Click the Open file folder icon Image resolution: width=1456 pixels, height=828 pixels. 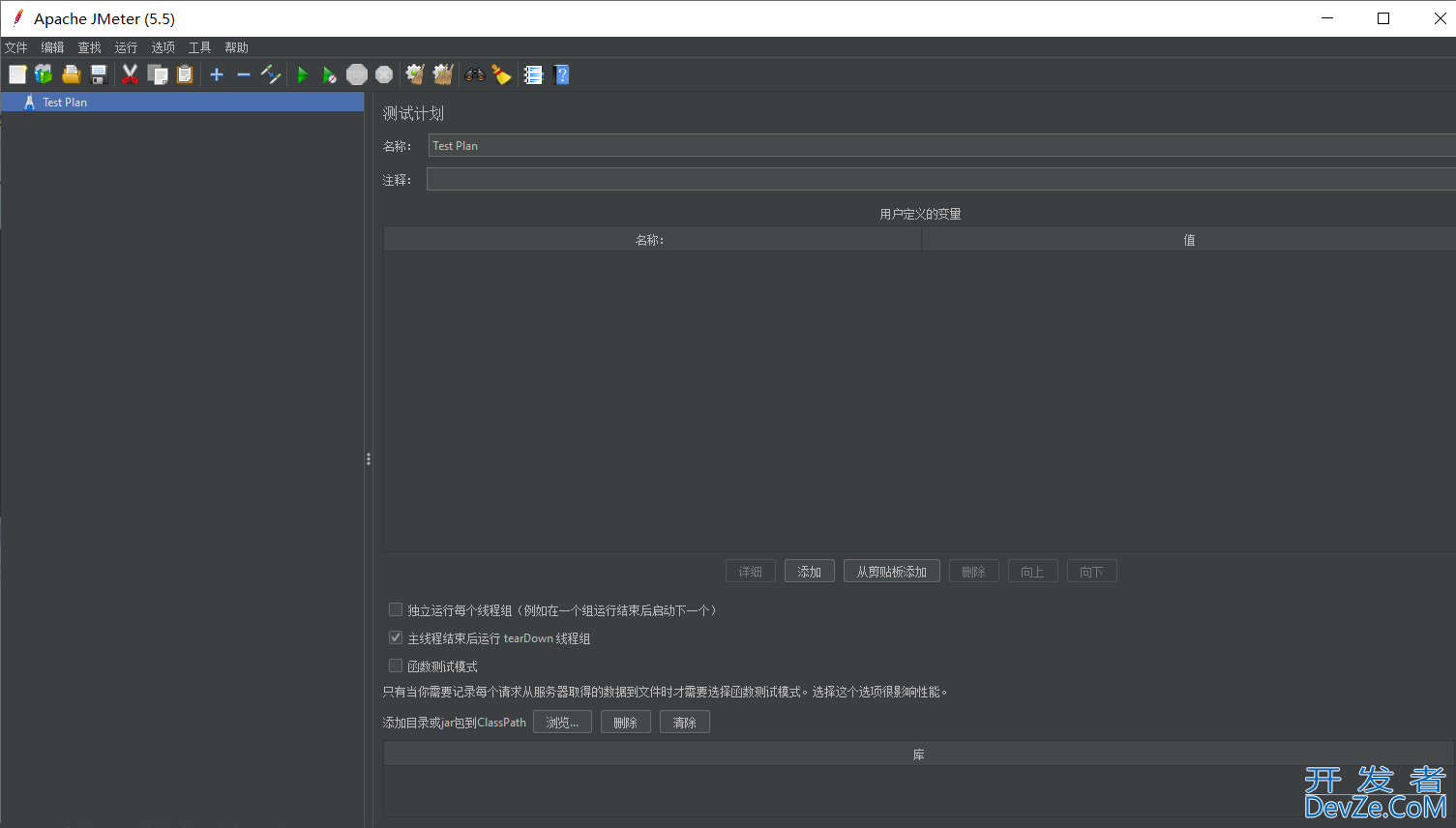click(71, 74)
